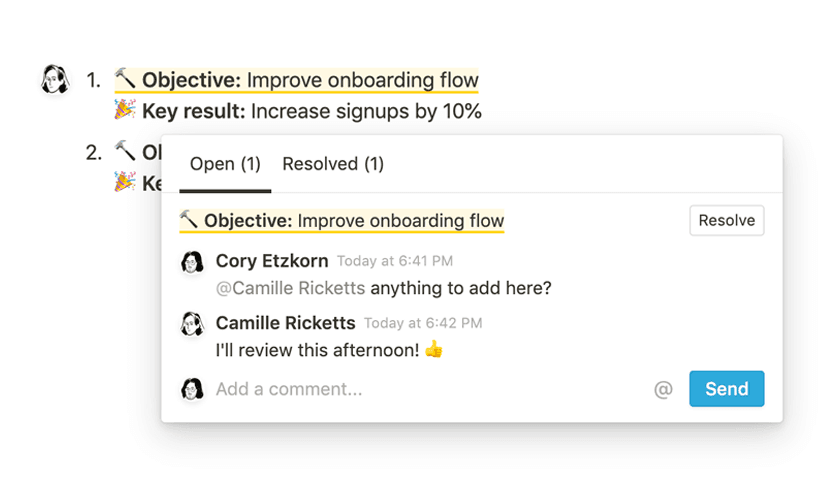
Task: Click the avatar beside the first list item
Action: tap(54, 79)
